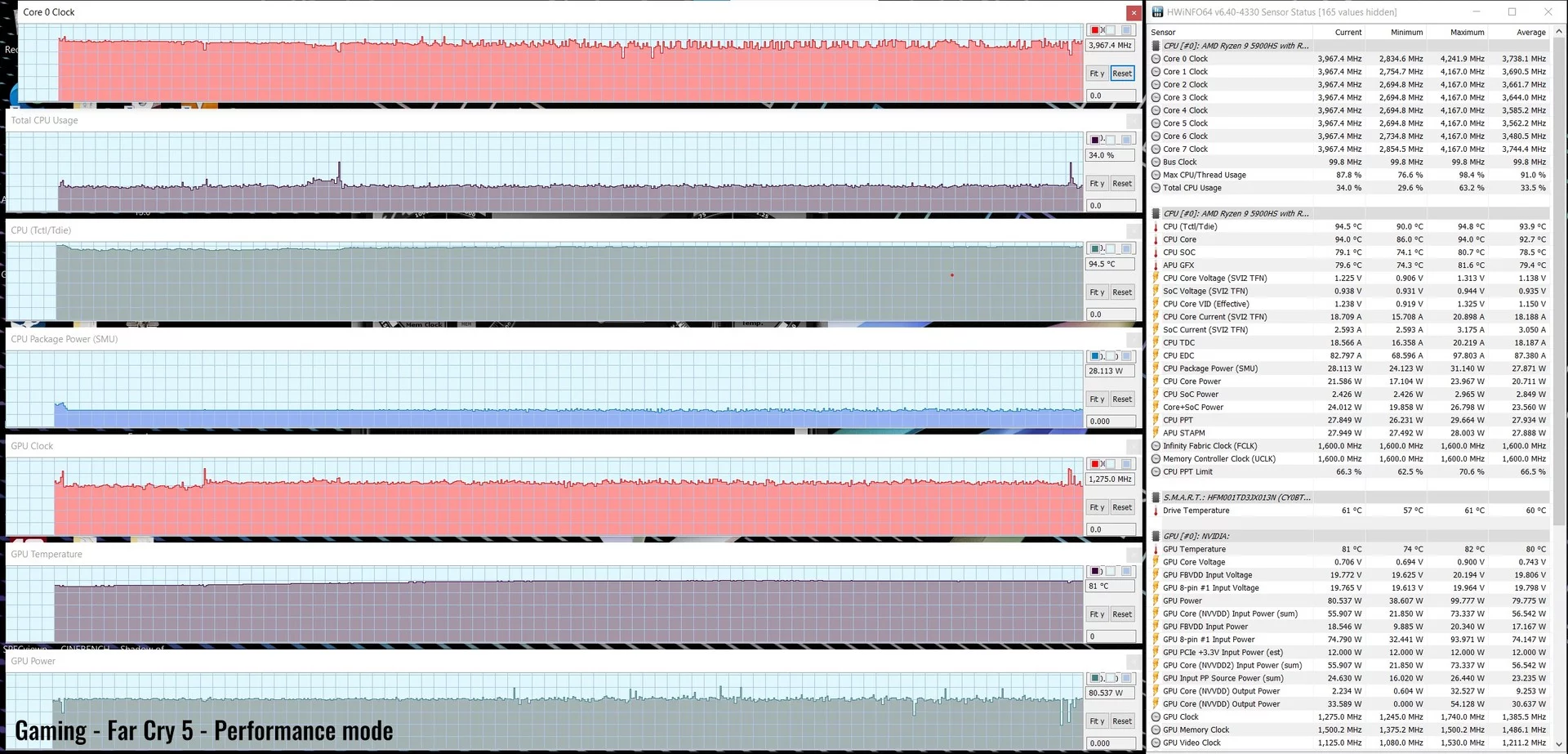This screenshot has height=754, width=1568.
Task: Click Fit y in the GPU Power graph
Action: tap(1097, 721)
